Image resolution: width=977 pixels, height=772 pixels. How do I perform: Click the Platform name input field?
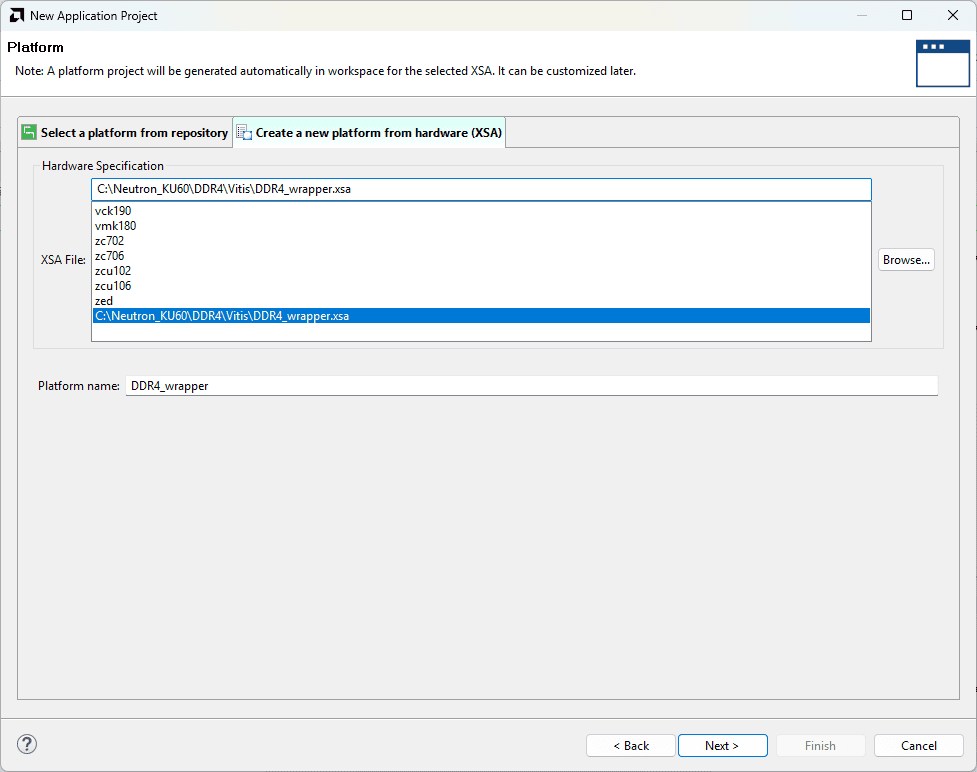tap(531, 386)
